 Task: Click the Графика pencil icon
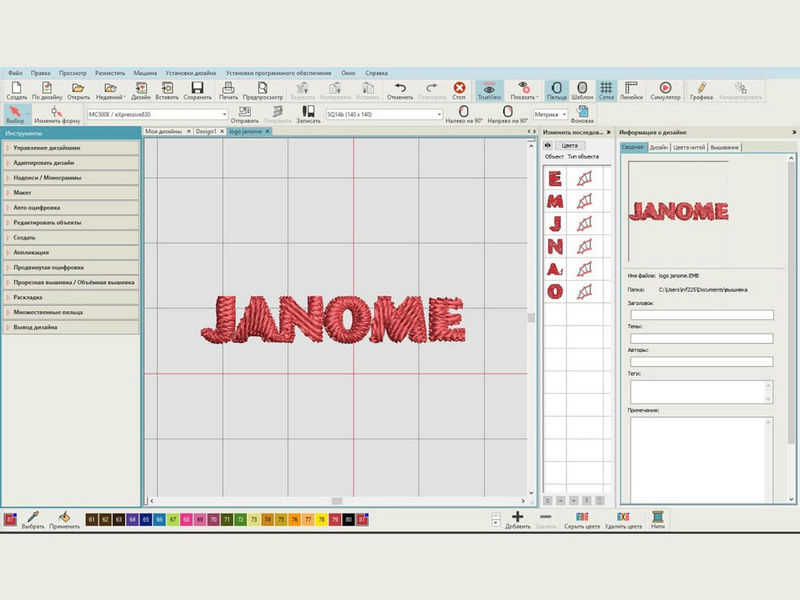(702, 90)
